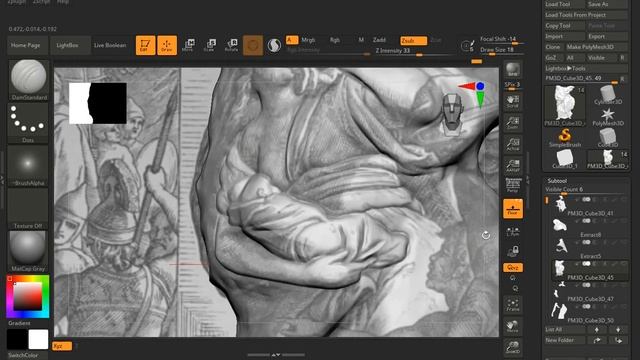Click the Zoom3D icon
The image size is (640, 360).
pyautogui.click(x=513, y=347)
